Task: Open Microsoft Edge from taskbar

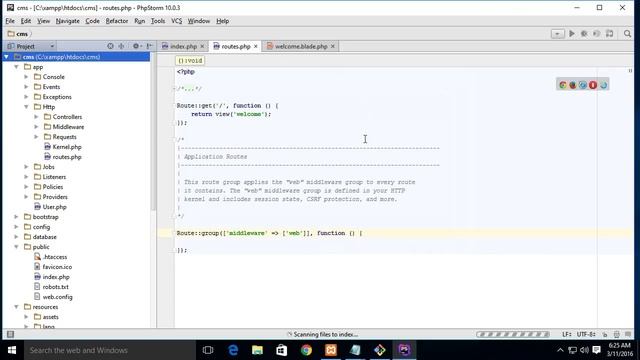Action: (233, 350)
